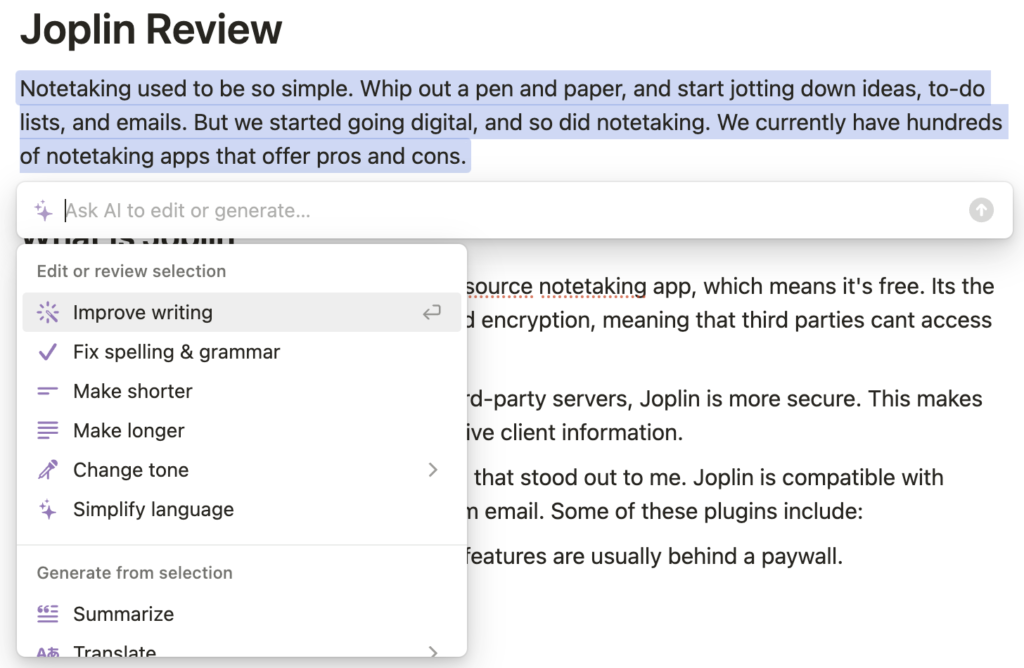Click the Enter return icon beside Improve writing
1024x668 pixels.
pyautogui.click(x=431, y=313)
